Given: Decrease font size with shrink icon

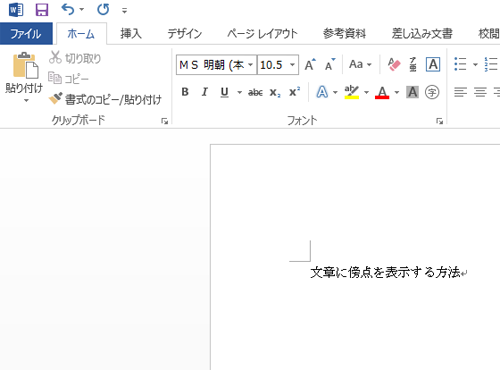Looking at the screenshot, I should point(330,64).
